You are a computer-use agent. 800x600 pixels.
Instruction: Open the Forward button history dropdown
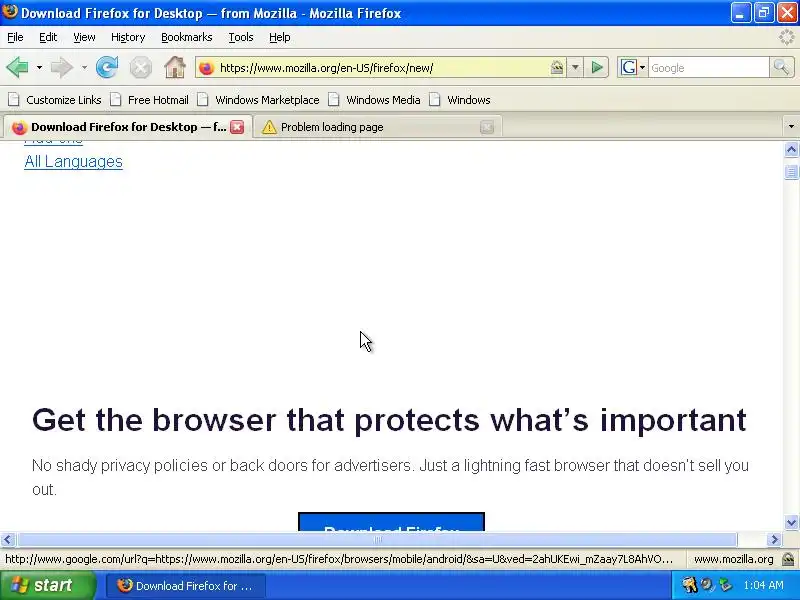coord(84,67)
